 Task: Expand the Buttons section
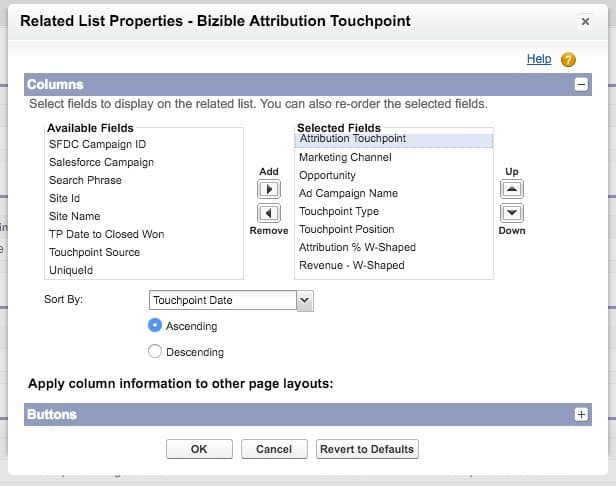(x=581, y=414)
